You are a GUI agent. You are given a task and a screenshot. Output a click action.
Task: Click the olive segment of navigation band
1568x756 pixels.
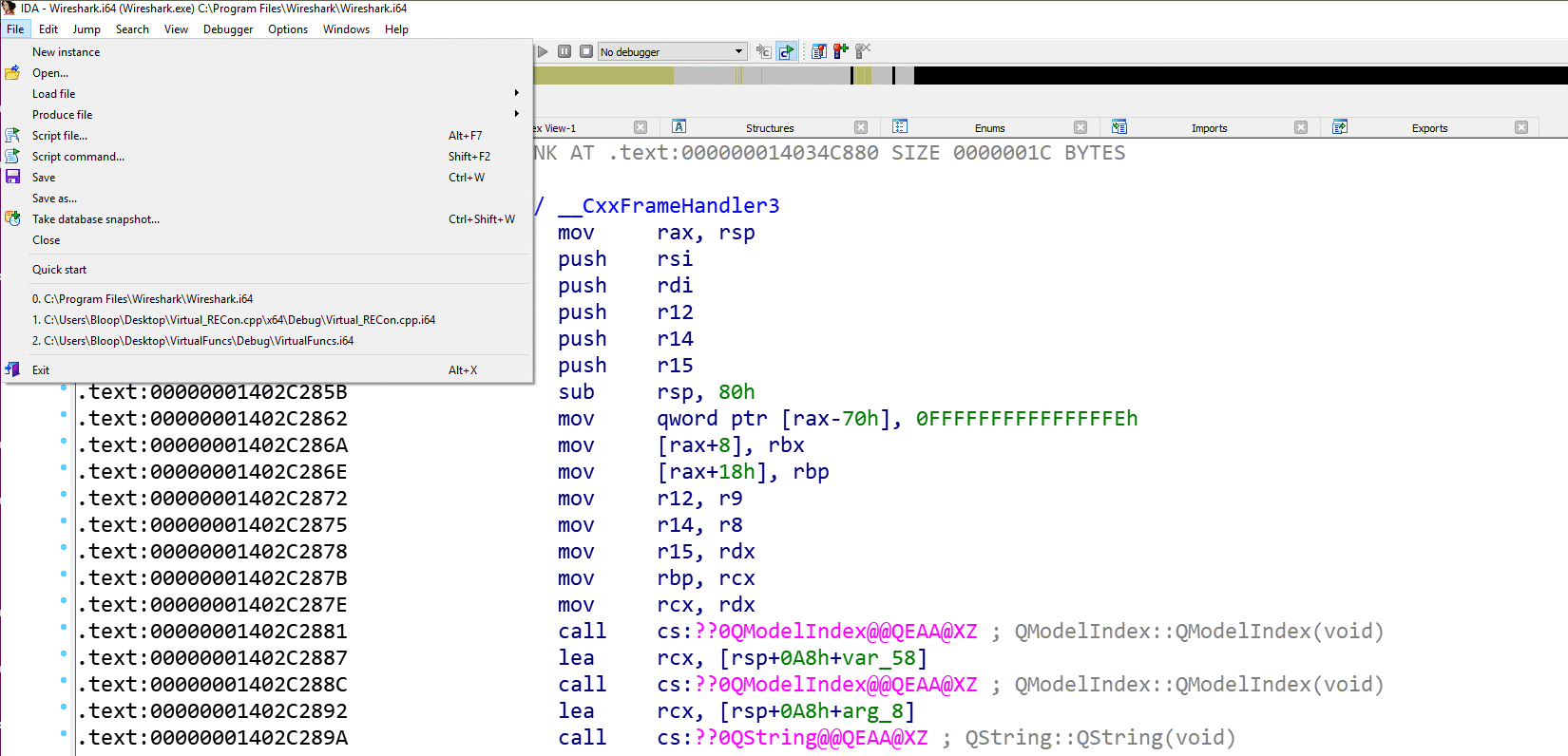[603, 76]
